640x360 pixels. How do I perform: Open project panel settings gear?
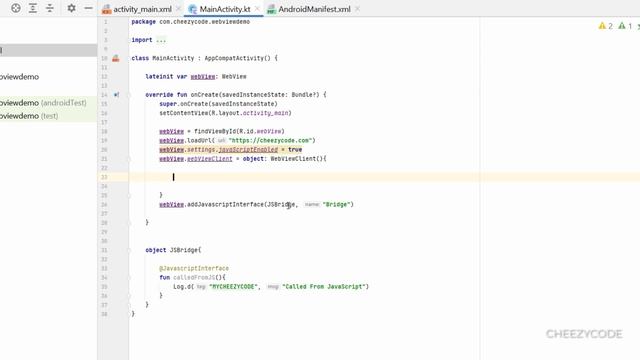tap(71, 8)
